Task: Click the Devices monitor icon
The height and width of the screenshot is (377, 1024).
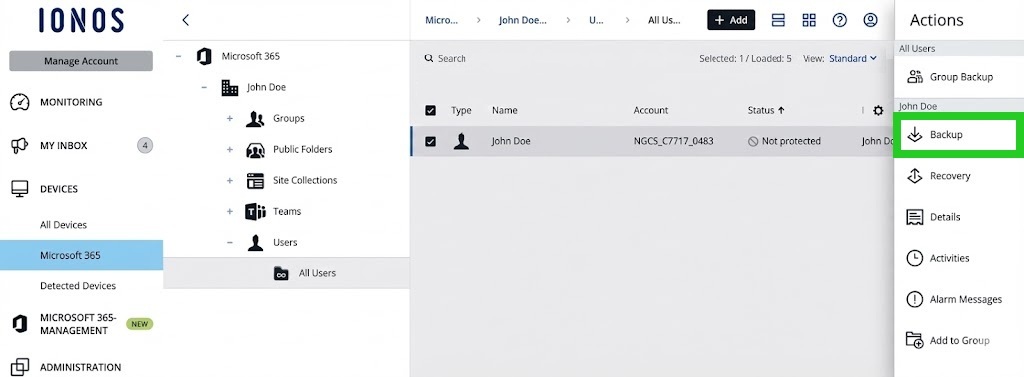Action: pos(20,189)
